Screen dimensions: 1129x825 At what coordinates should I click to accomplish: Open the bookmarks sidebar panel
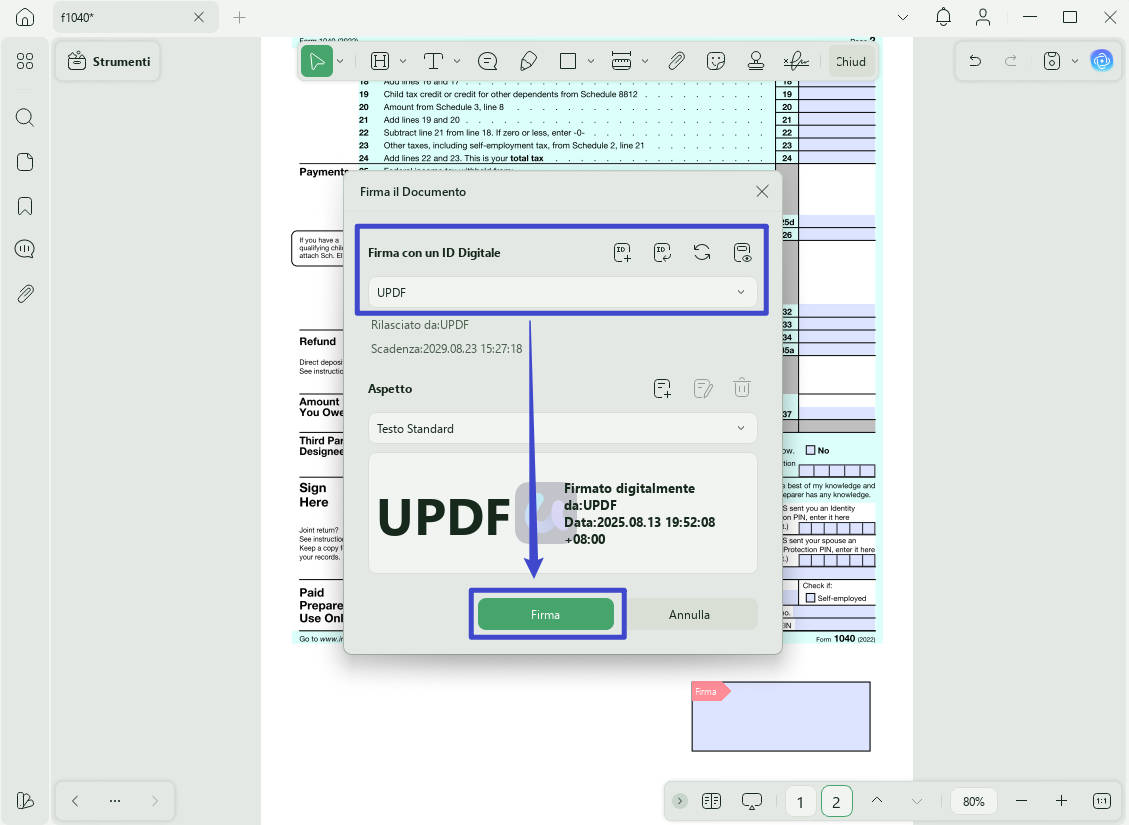click(25, 207)
